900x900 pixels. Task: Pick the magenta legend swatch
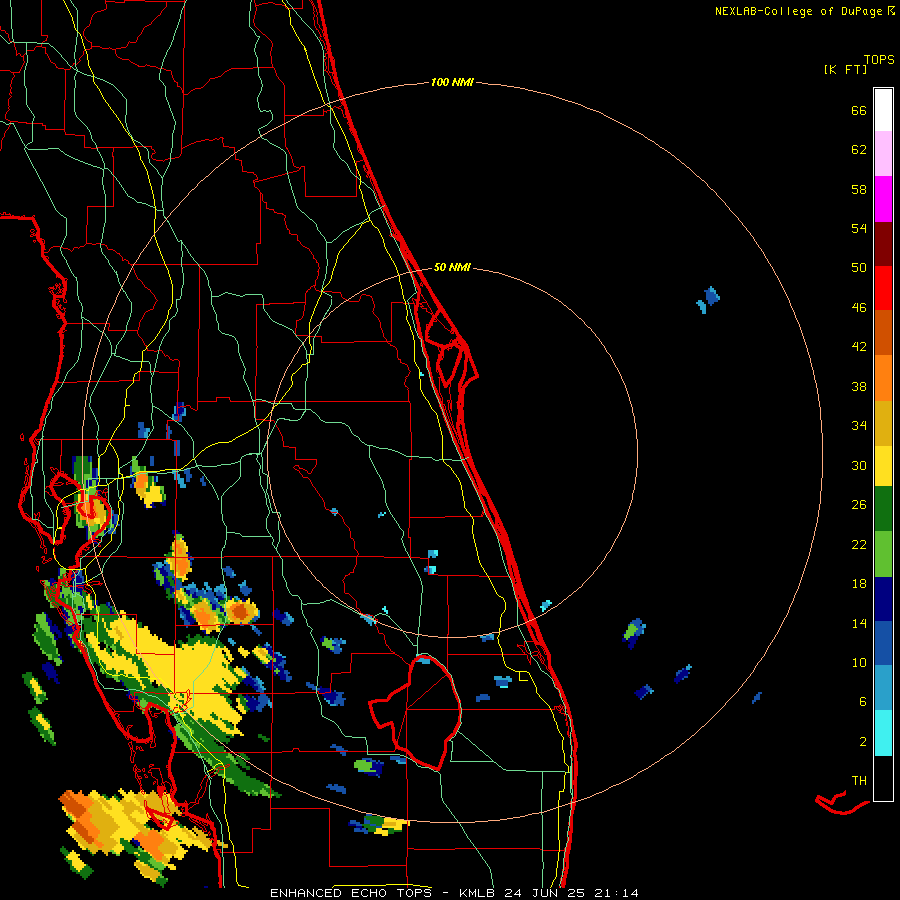(x=883, y=199)
